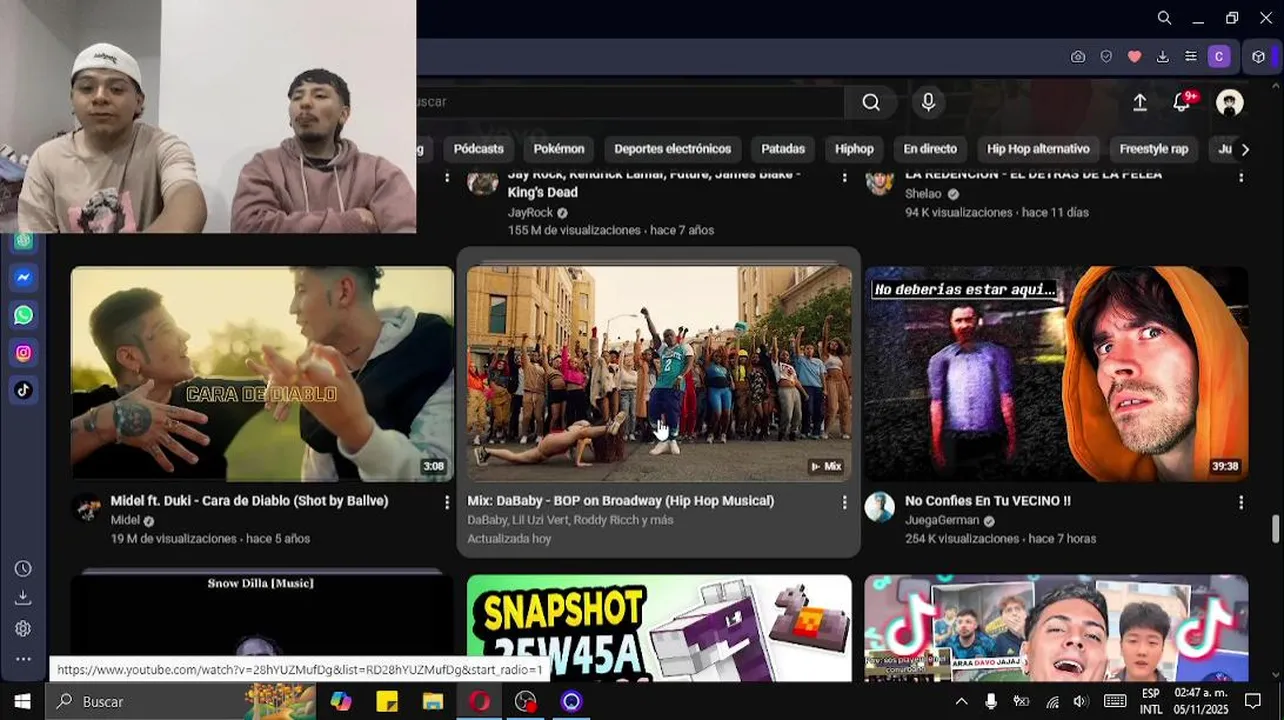The image size is (1284, 720).
Task: Open WhatsApp in the Opera sidebar
Action: [x=24, y=315]
